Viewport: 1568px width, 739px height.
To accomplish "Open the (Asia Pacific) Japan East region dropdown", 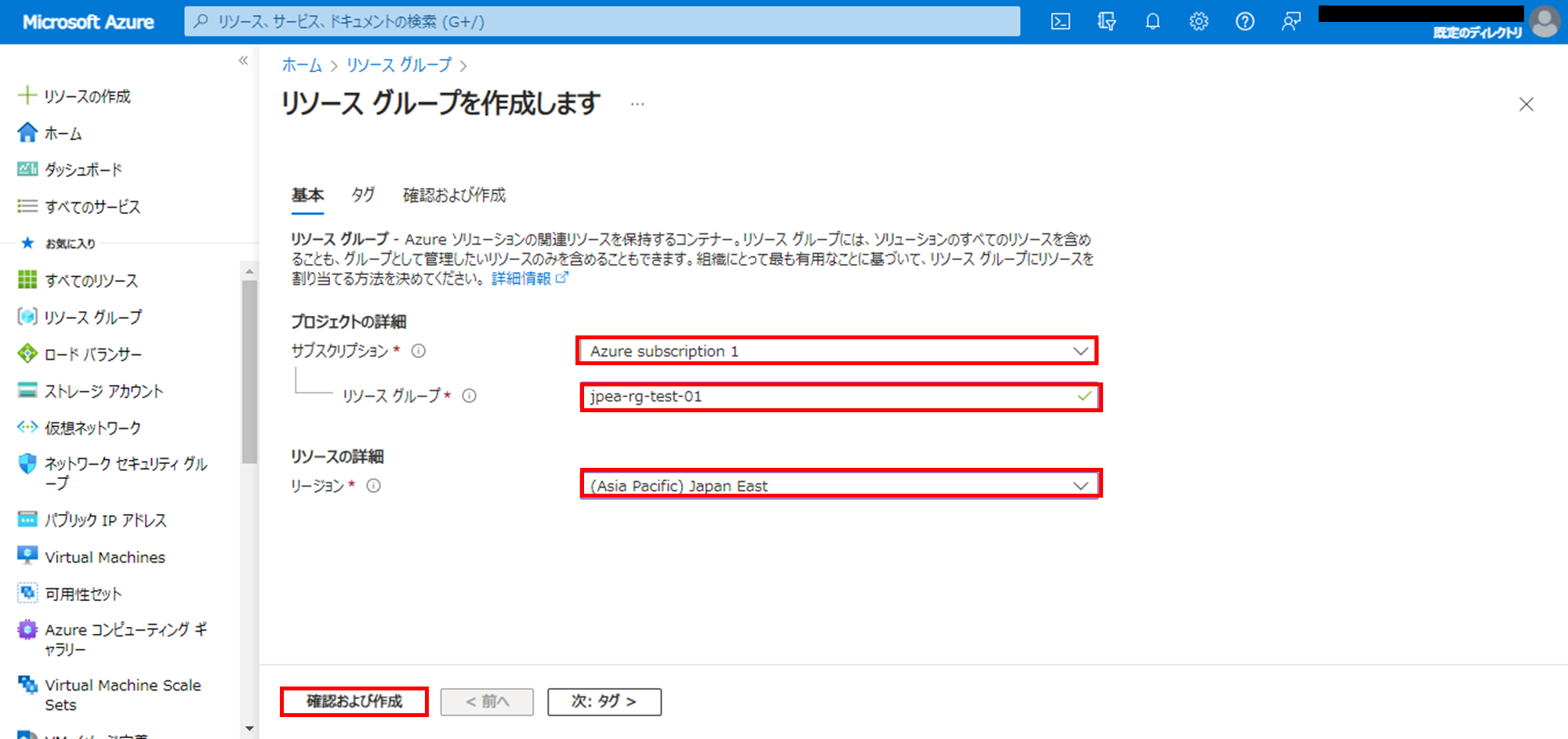I will (841, 485).
